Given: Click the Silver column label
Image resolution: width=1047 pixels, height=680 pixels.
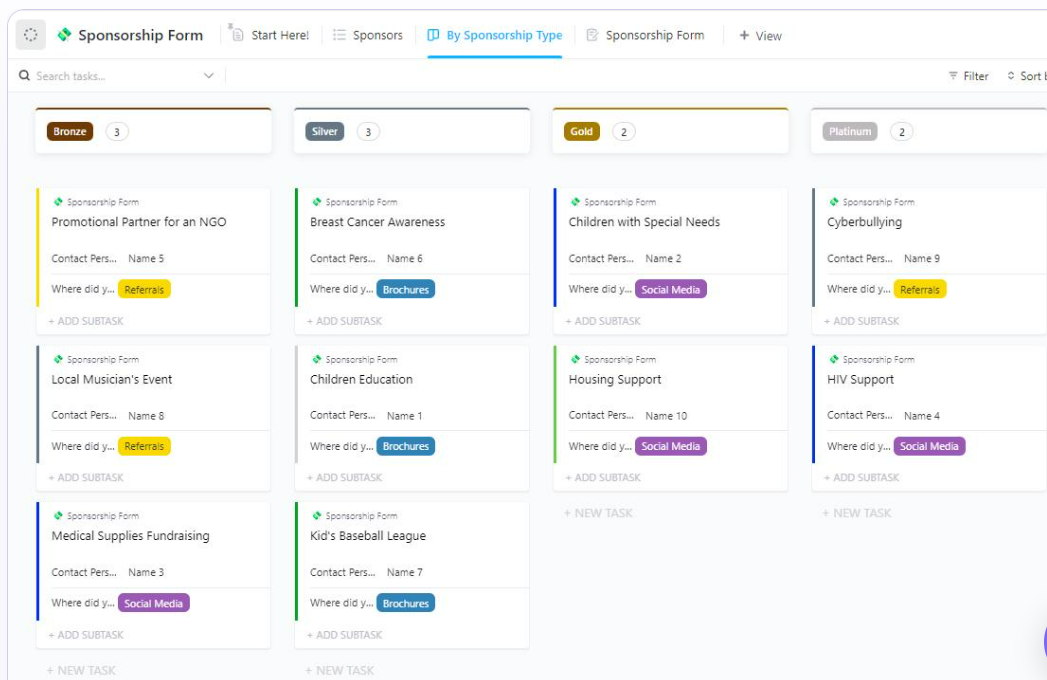Looking at the screenshot, I should pyautogui.click(x=325, y=132).
